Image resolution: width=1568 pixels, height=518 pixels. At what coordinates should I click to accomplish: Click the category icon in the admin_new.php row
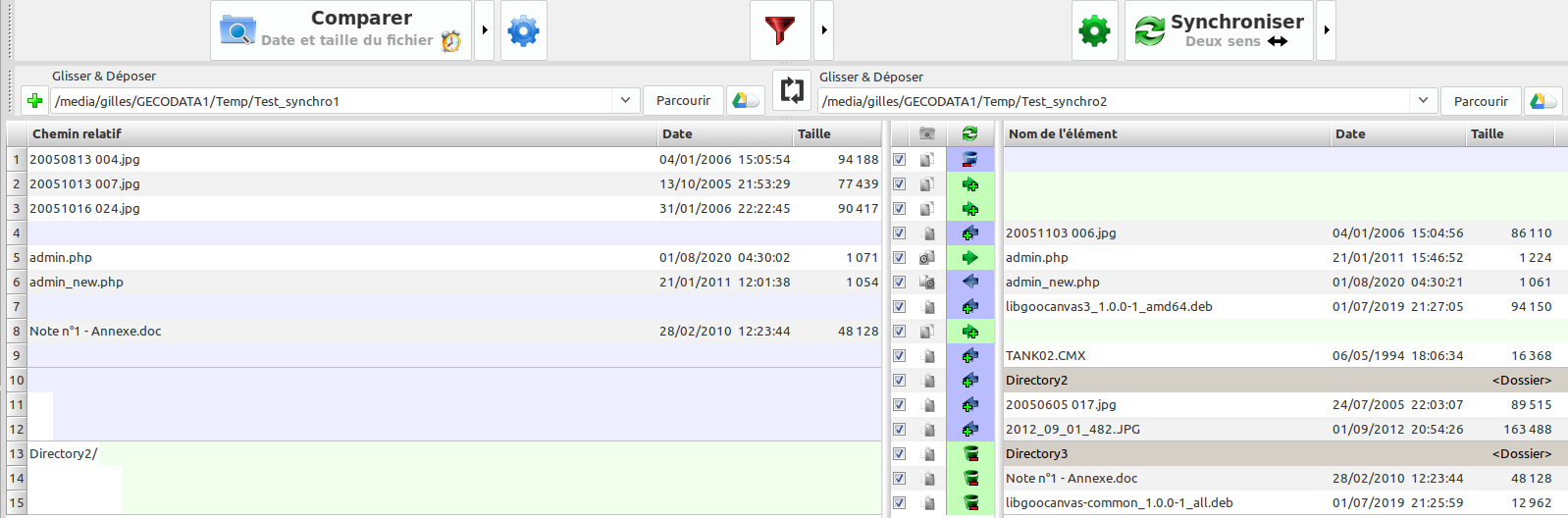tap(926, 282)
